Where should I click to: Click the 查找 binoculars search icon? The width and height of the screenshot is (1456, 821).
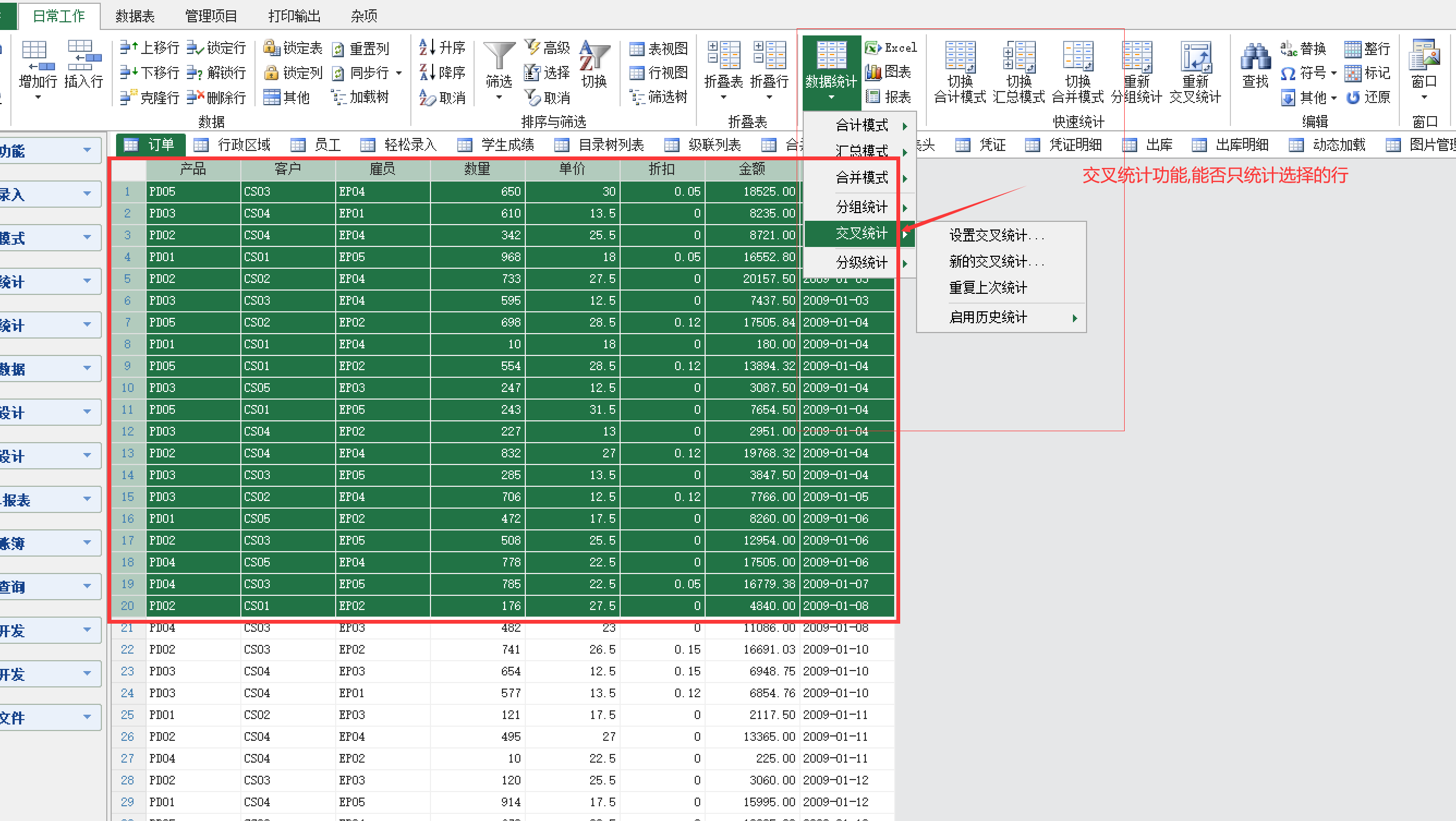[1255, 57]
